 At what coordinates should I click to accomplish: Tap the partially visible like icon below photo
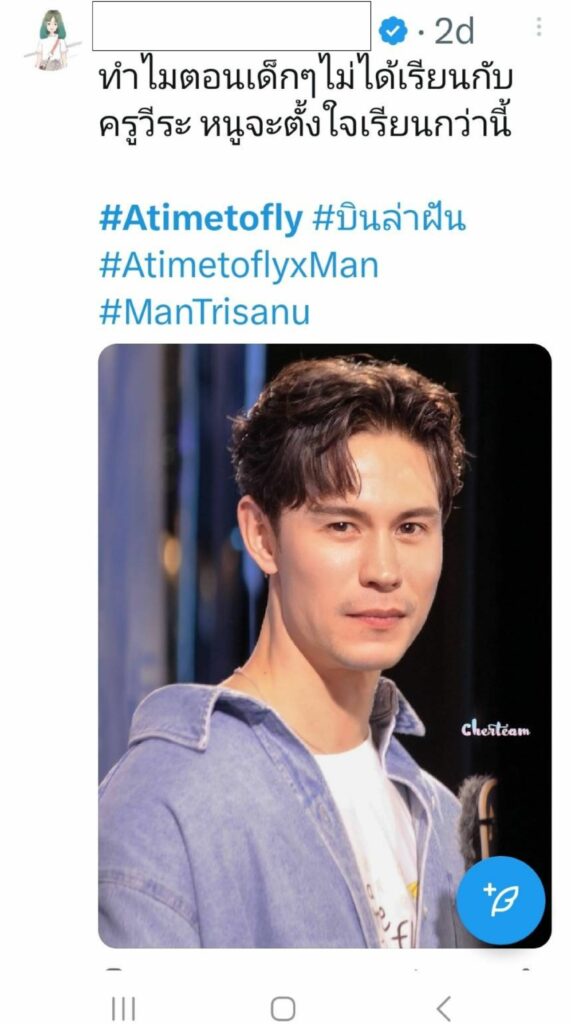416,968
